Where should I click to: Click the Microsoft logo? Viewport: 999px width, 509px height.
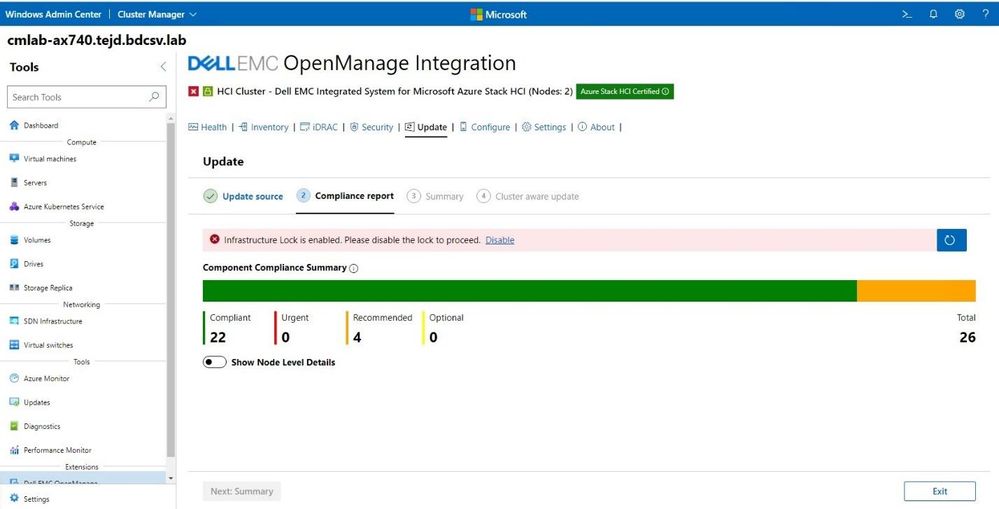coord(498,14)
